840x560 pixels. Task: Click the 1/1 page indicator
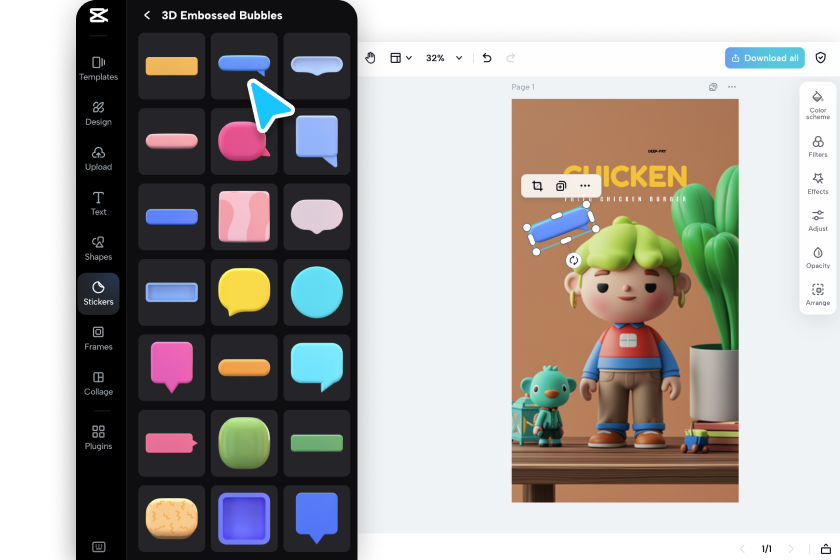pos(767,549)
